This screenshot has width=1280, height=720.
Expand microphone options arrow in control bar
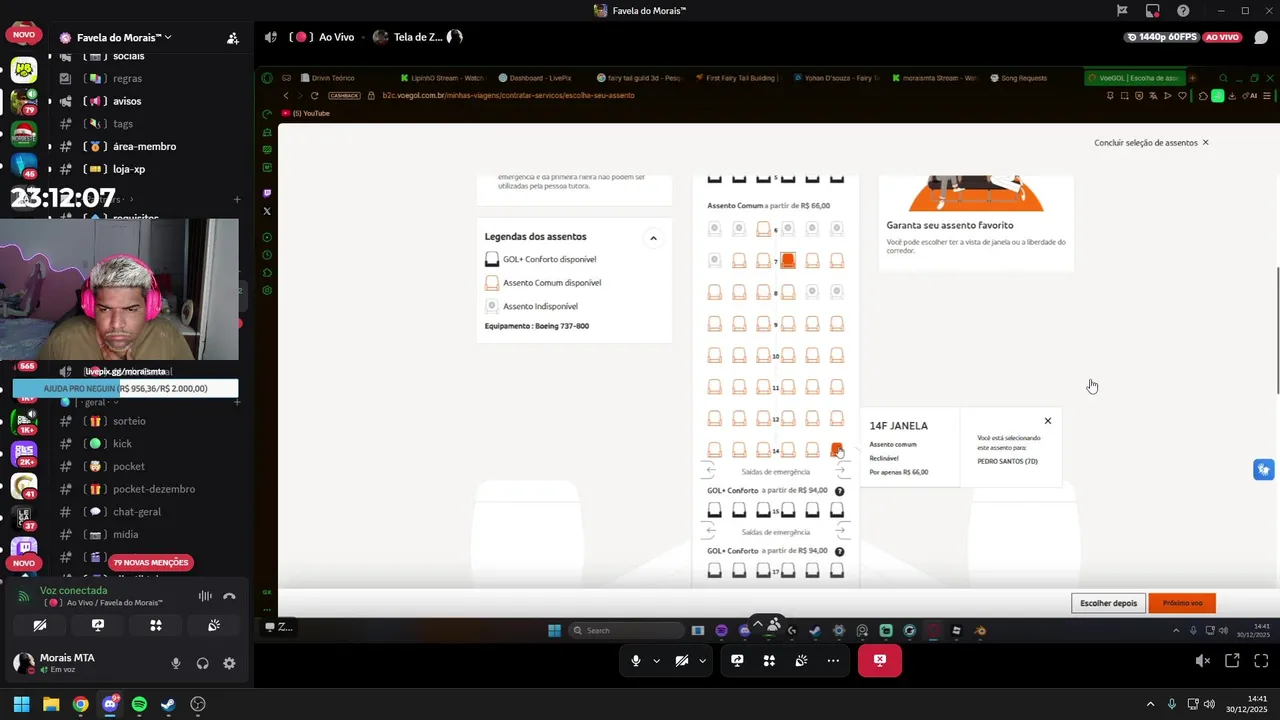pyautogui.click(x=656, y=661)
